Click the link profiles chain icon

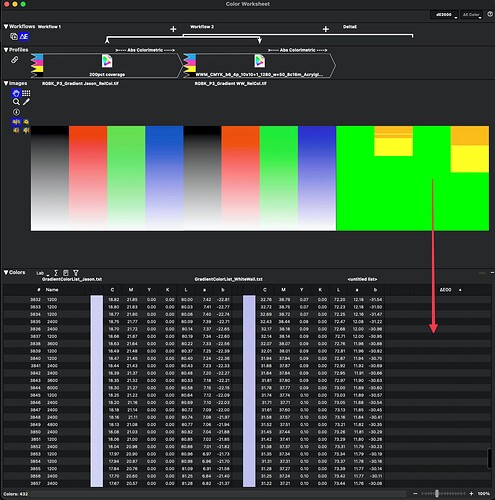coord(14,60)
